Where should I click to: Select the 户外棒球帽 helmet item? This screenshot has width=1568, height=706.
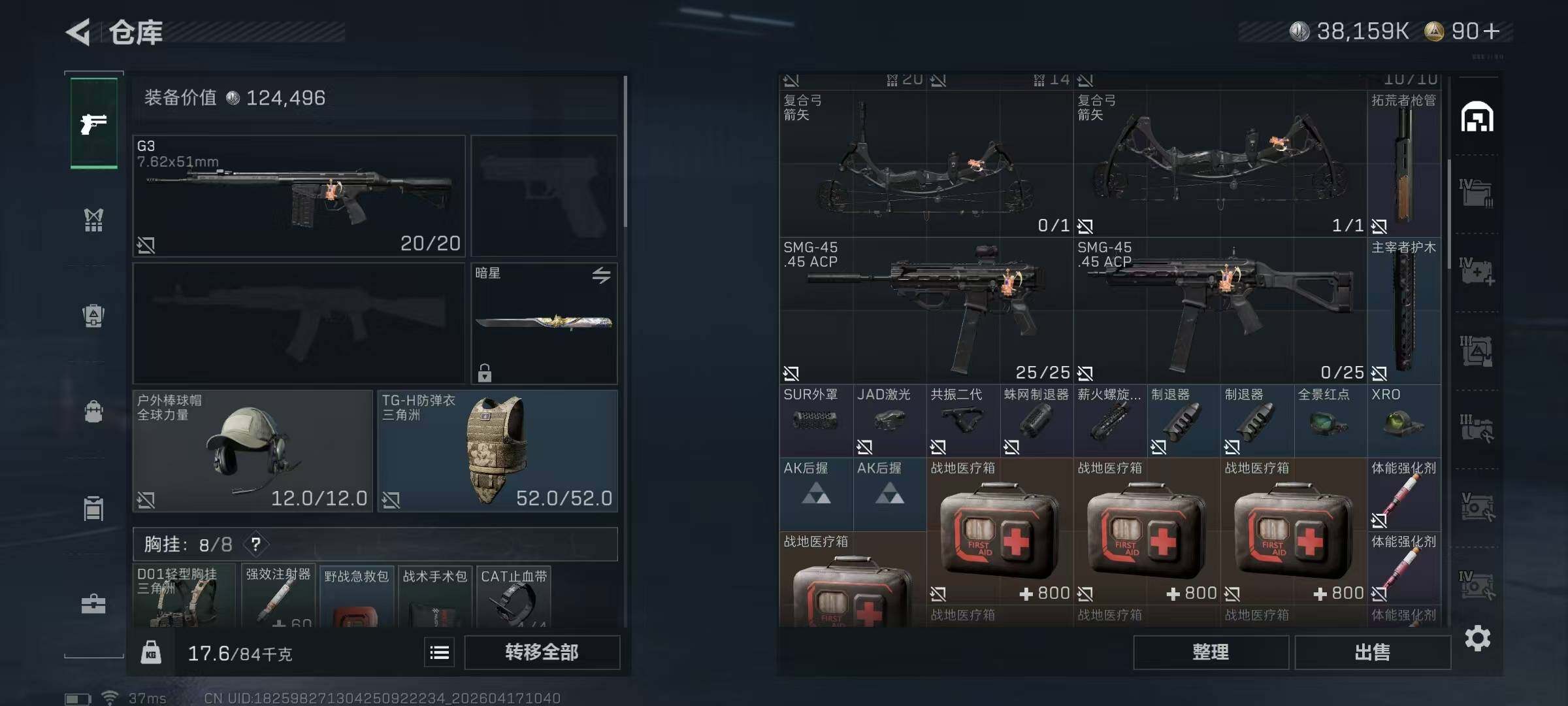(252, 451)
